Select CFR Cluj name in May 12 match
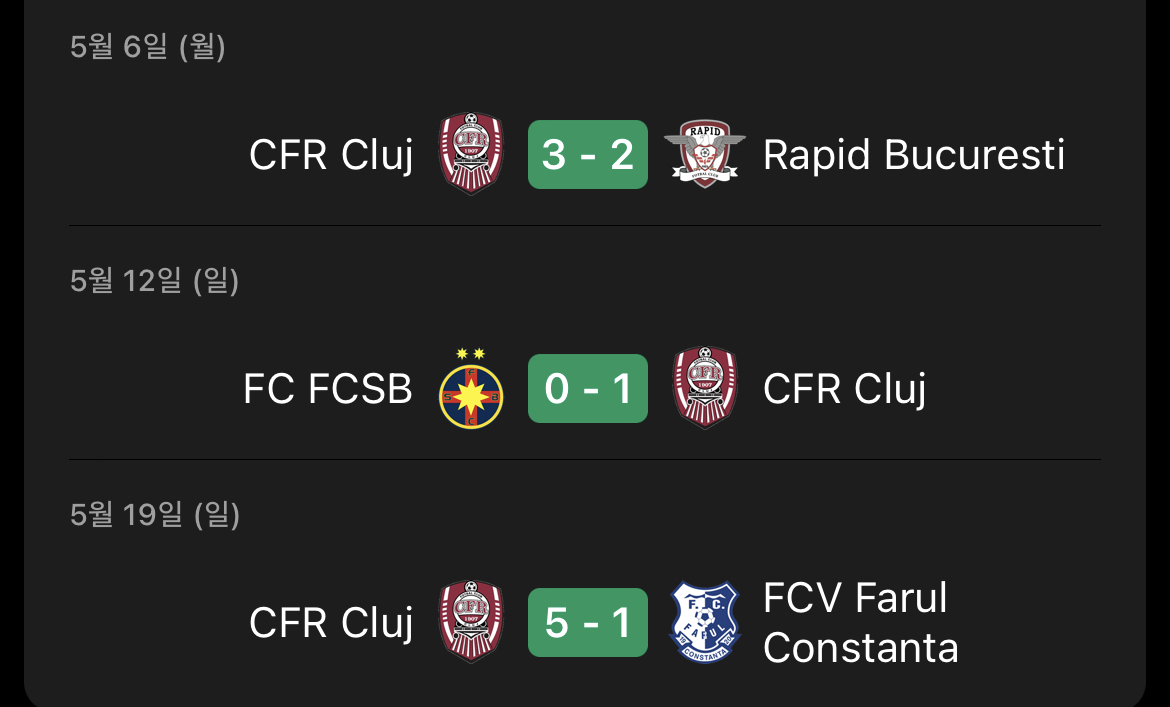This screenshot has height=707, width=1170. [845, 389]
